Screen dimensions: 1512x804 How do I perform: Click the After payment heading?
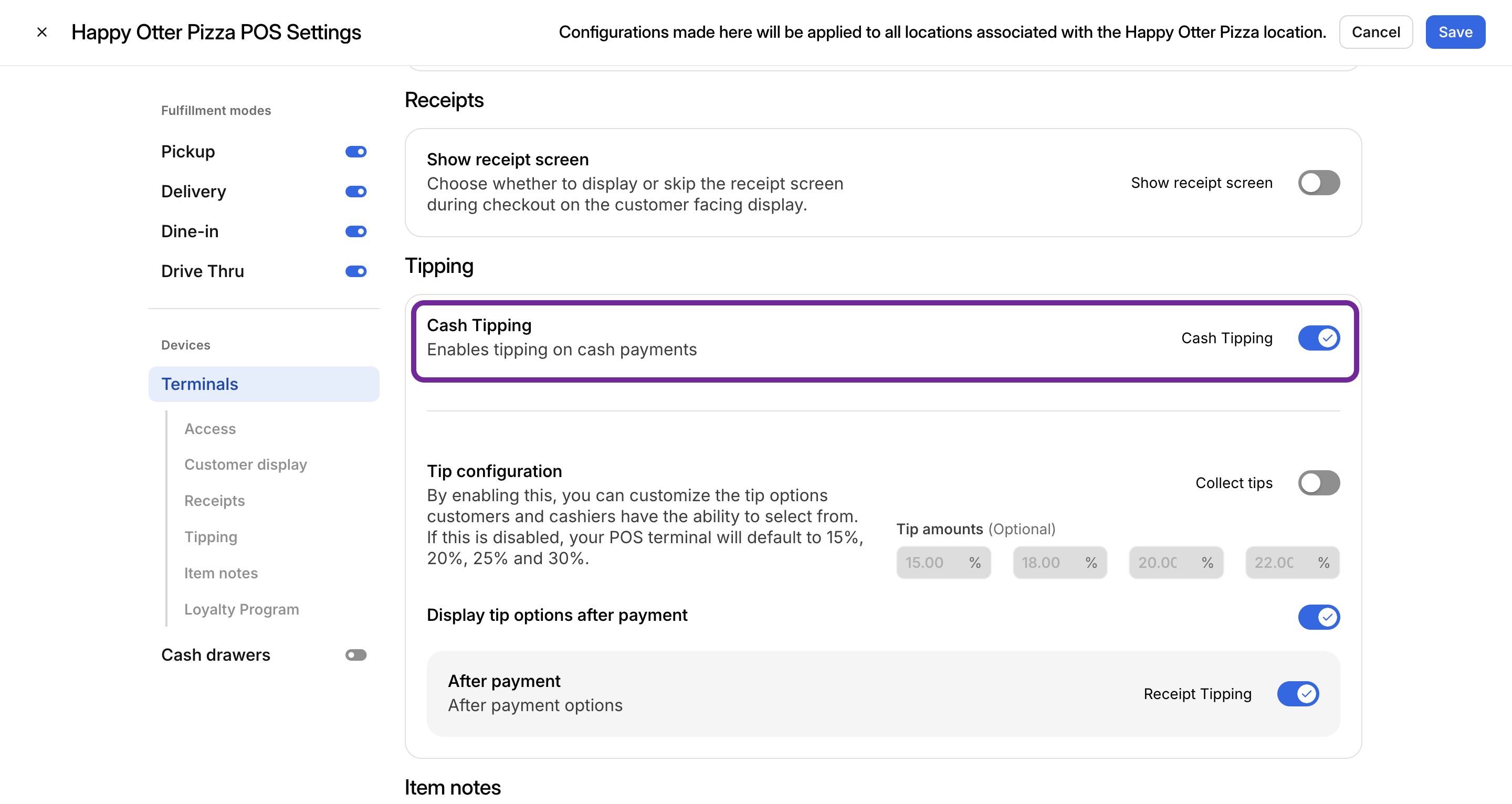pos(504,681)
